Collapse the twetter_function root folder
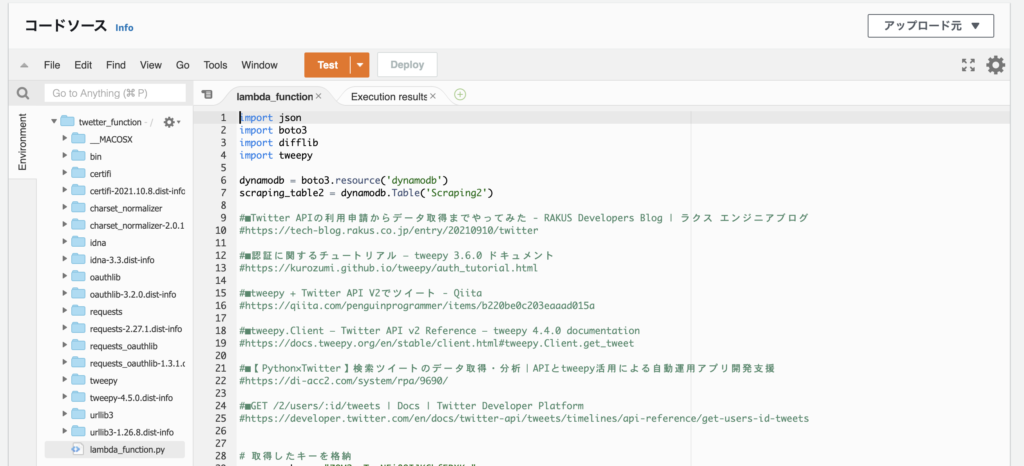1024x466 pixels. click(54, 121)
